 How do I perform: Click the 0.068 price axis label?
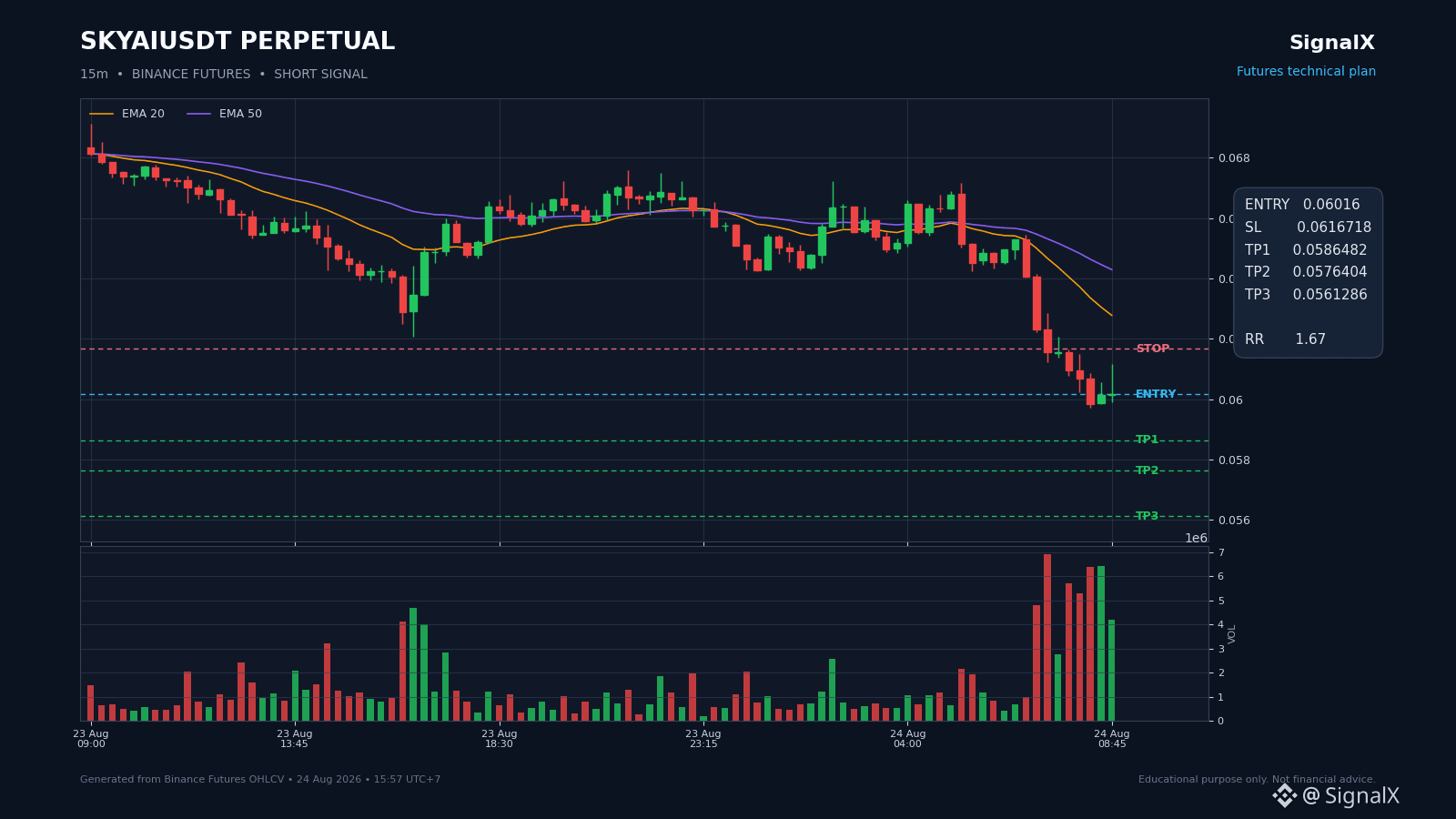1235,158
